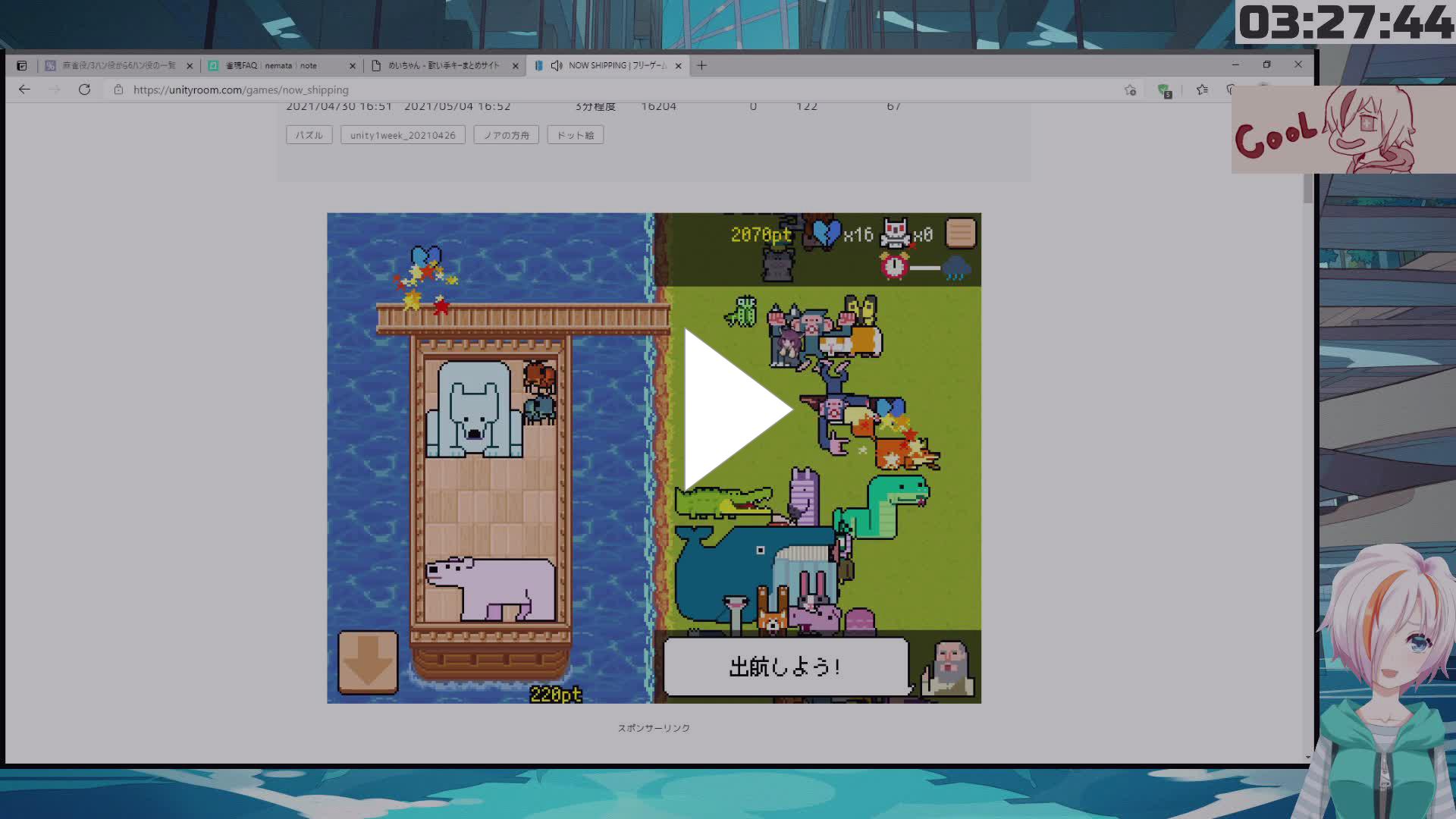This screenshot has width=1456, height=819.
Task: Open the hamburger menu in the game screenshot
Action: tap(960, 234)
